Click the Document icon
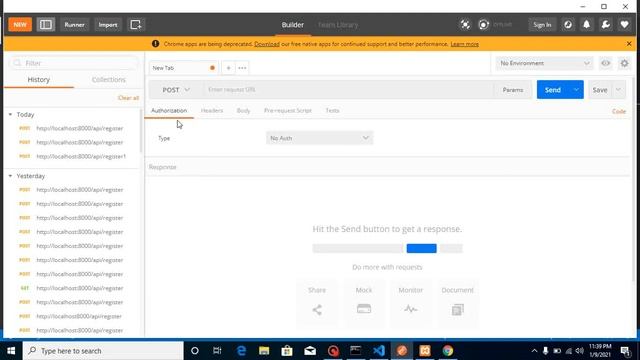Viewport: 640px width, 360px height. click(x=458, y=309)
